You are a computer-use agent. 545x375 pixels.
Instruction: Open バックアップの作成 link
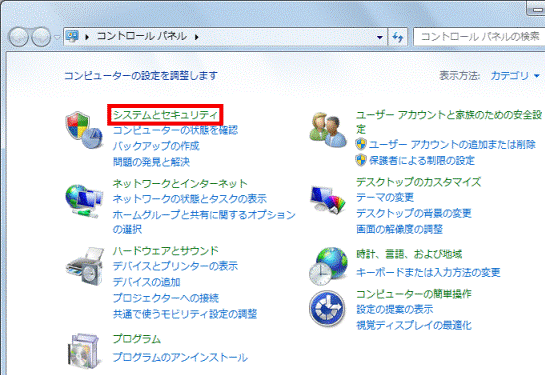coord(156,146)
